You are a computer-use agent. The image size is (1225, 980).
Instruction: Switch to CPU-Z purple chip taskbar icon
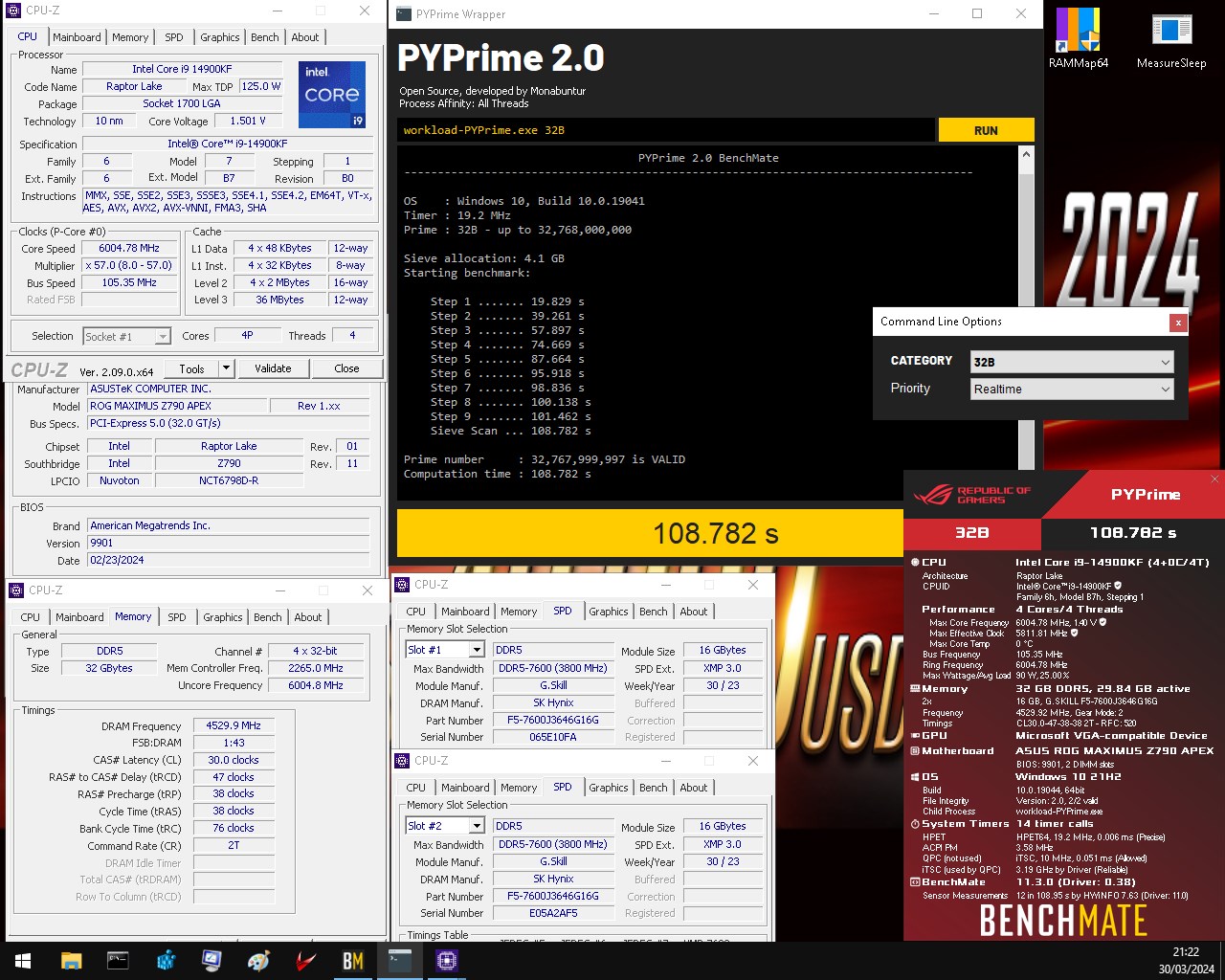447,961
